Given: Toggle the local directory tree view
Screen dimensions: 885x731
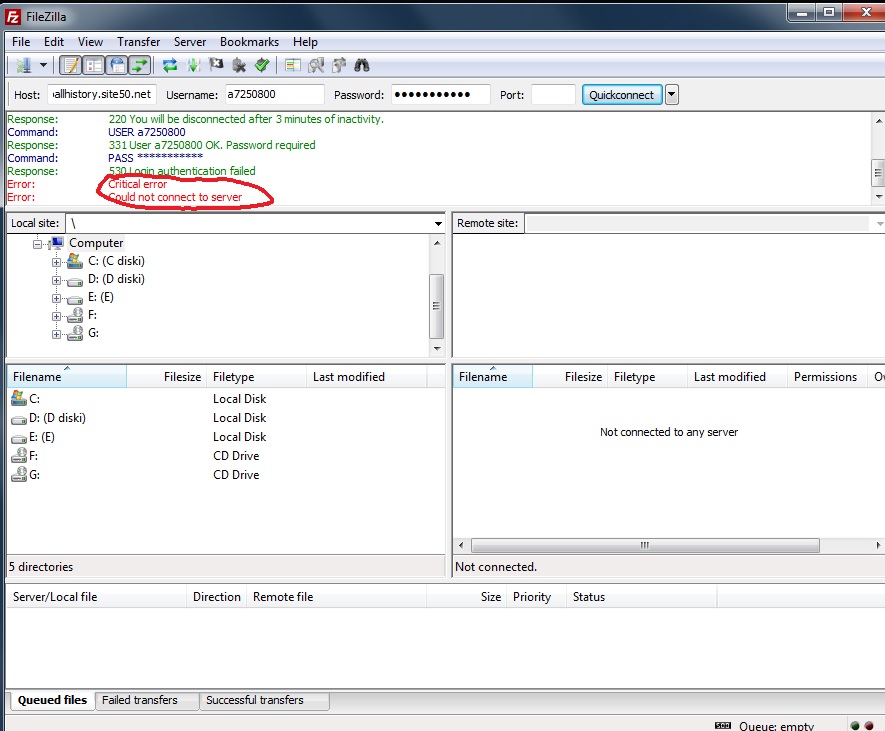Looking at the screenshot, I should [94, 66].
